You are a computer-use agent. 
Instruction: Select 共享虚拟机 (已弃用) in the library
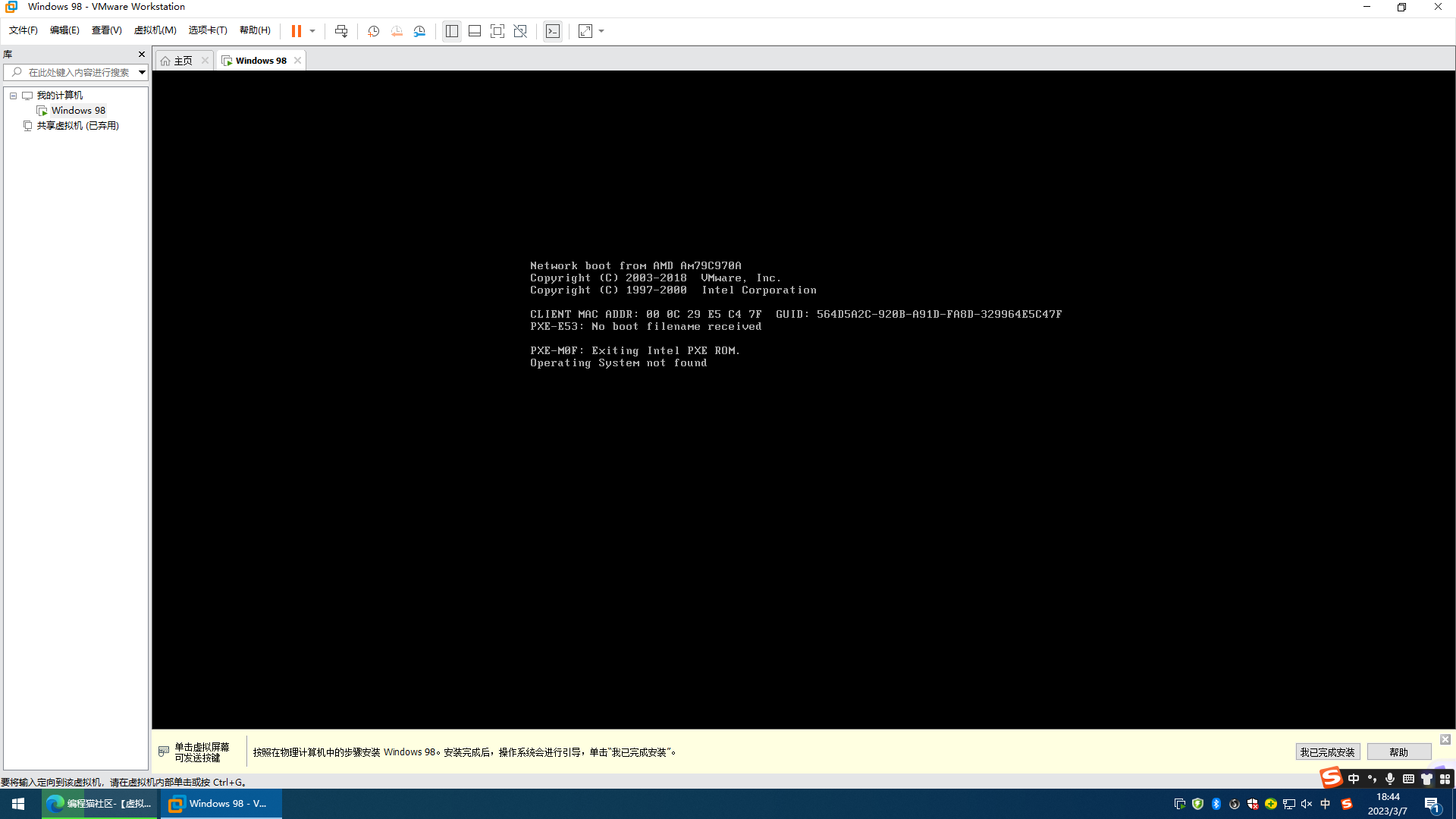[77, 126]
